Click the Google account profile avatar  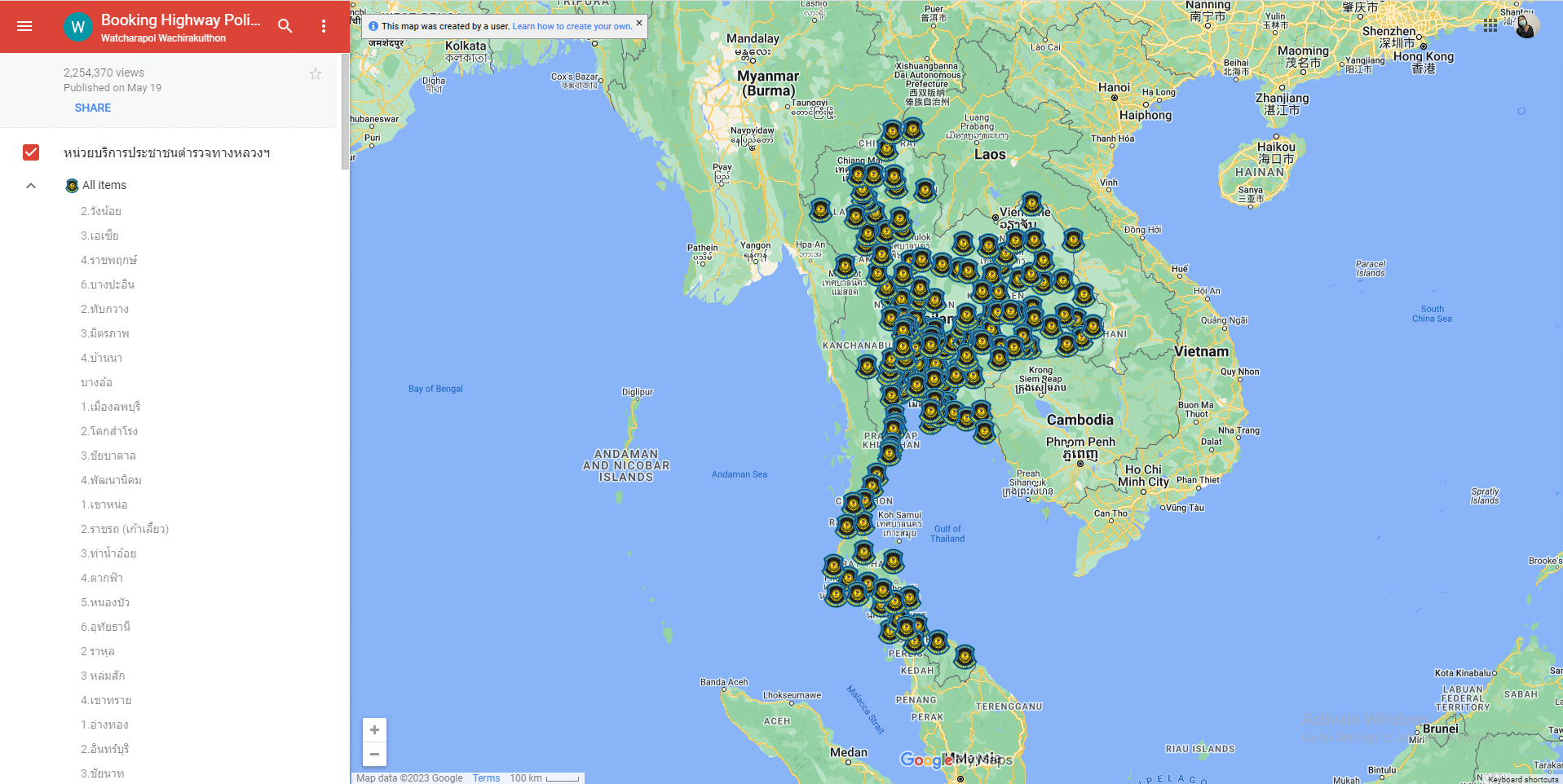pos(1525,26)
